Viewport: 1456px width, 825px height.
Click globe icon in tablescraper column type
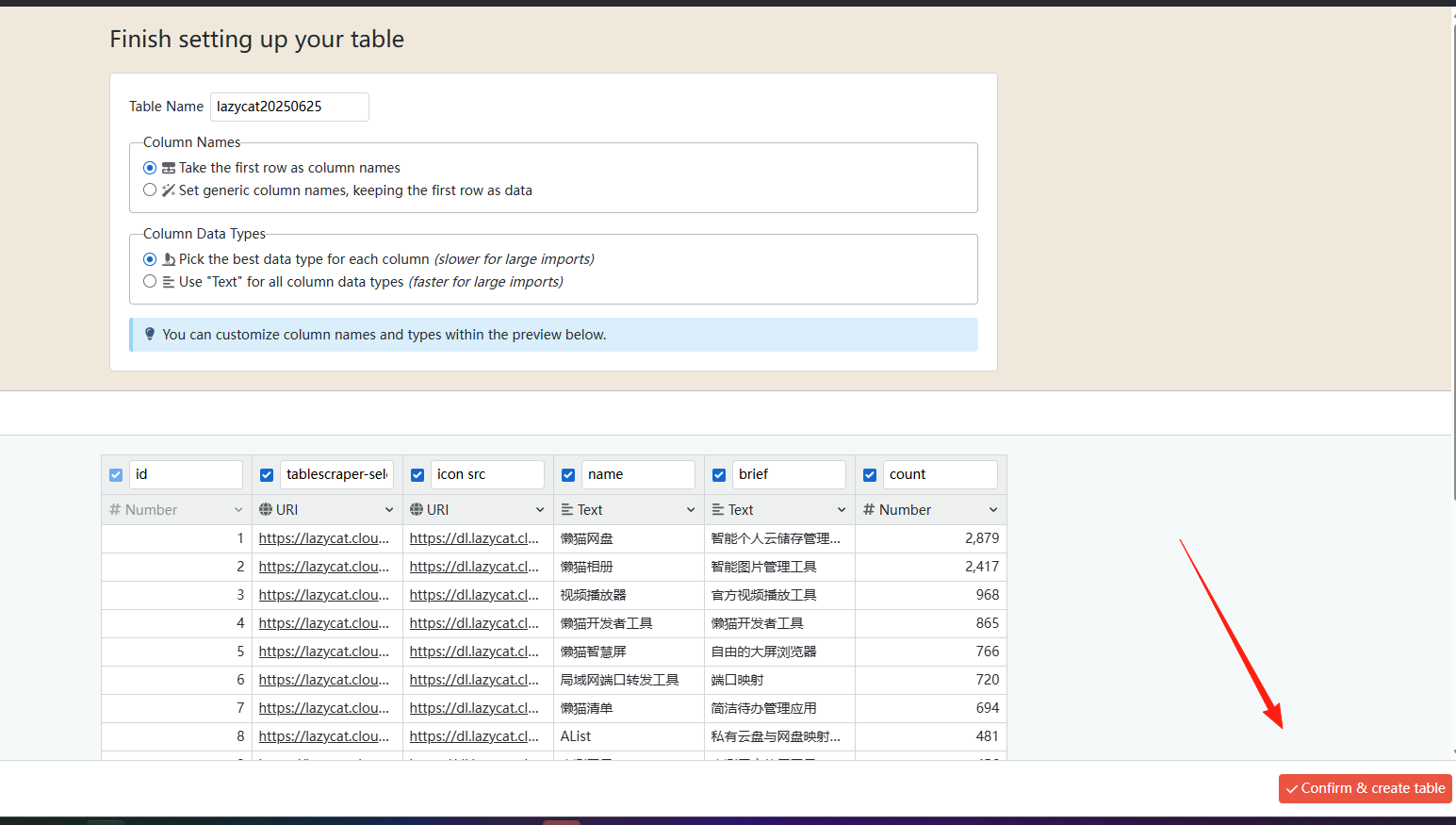point(266,509)
